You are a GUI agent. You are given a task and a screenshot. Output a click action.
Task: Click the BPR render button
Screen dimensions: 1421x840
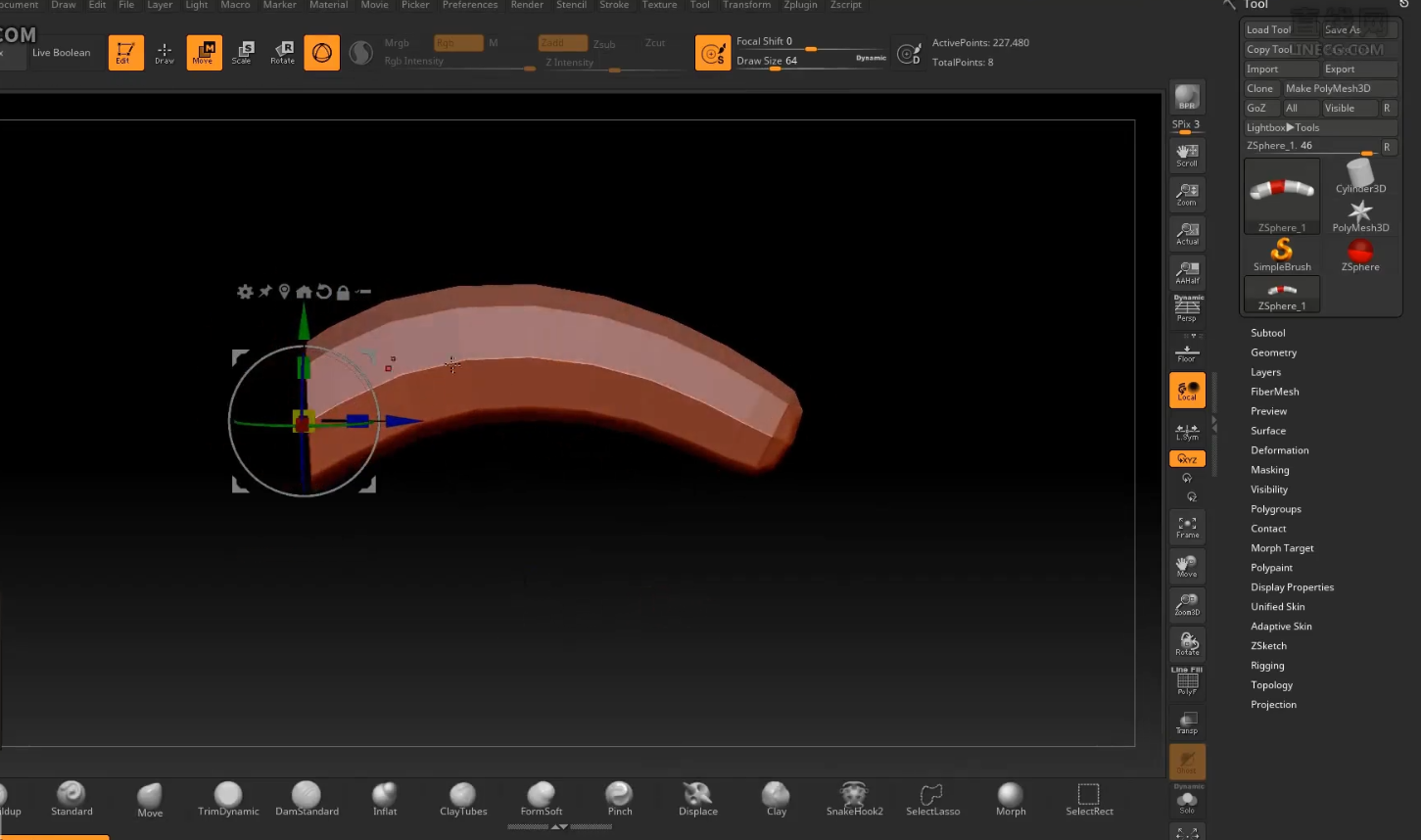1187,97
